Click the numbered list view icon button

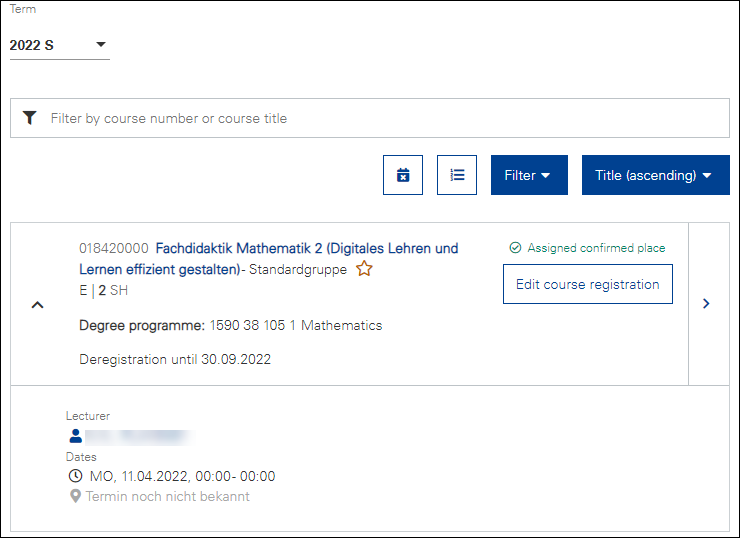click(x=457, y=175)
